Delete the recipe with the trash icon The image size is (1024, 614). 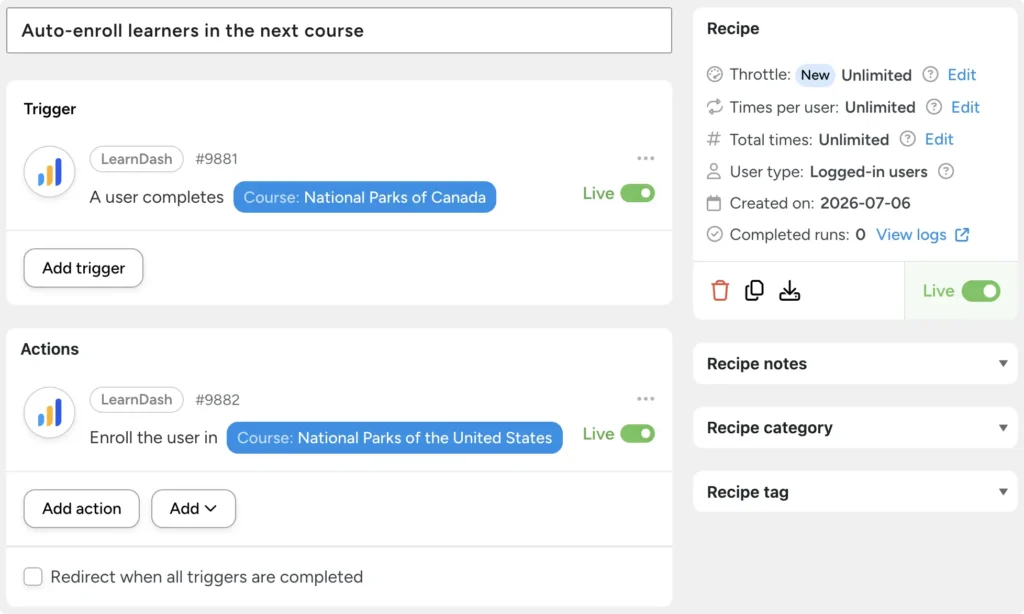pyautogui.click(x=720, y=291)
